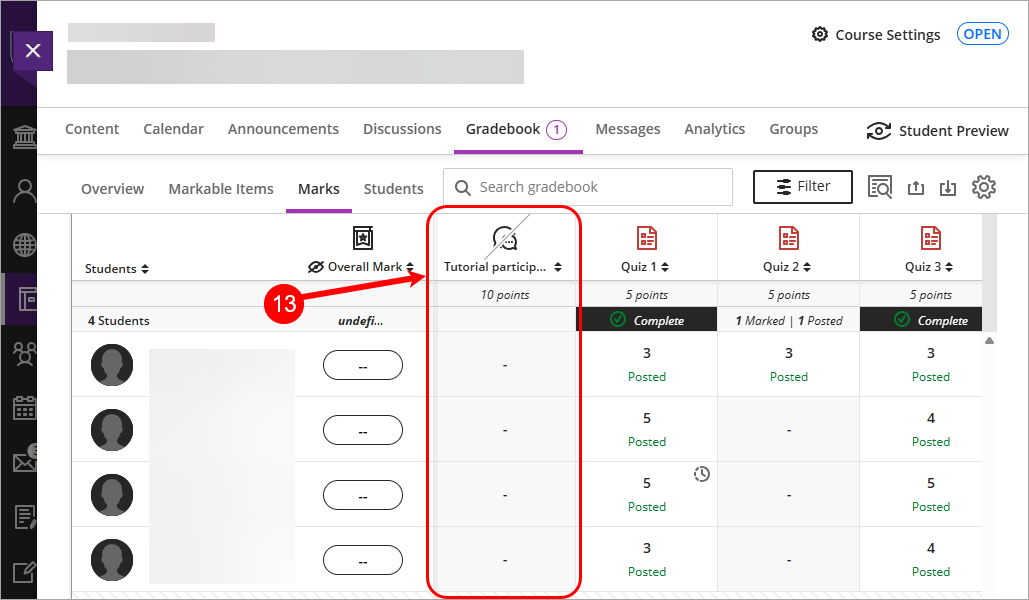Select the Marks view
Viewport: 1029px width, 600px height.
point(319,189)
